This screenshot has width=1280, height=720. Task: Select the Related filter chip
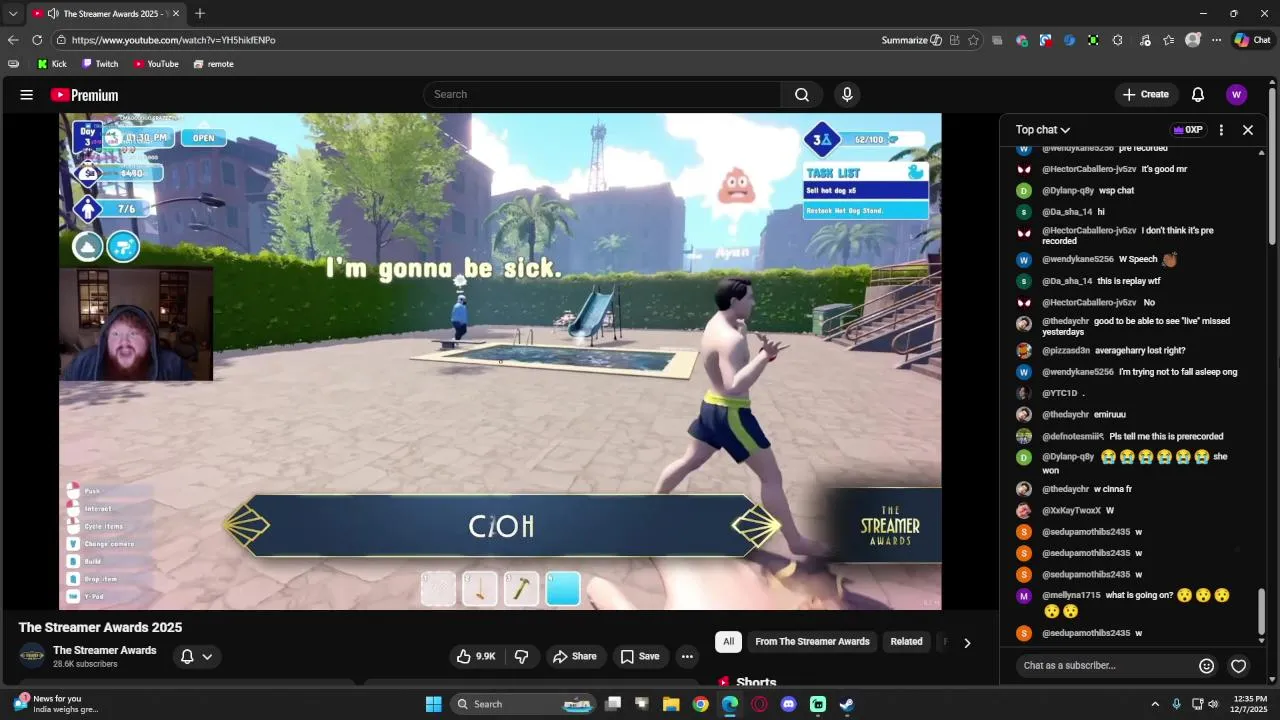pyautogui.click(x=906, y=642)
